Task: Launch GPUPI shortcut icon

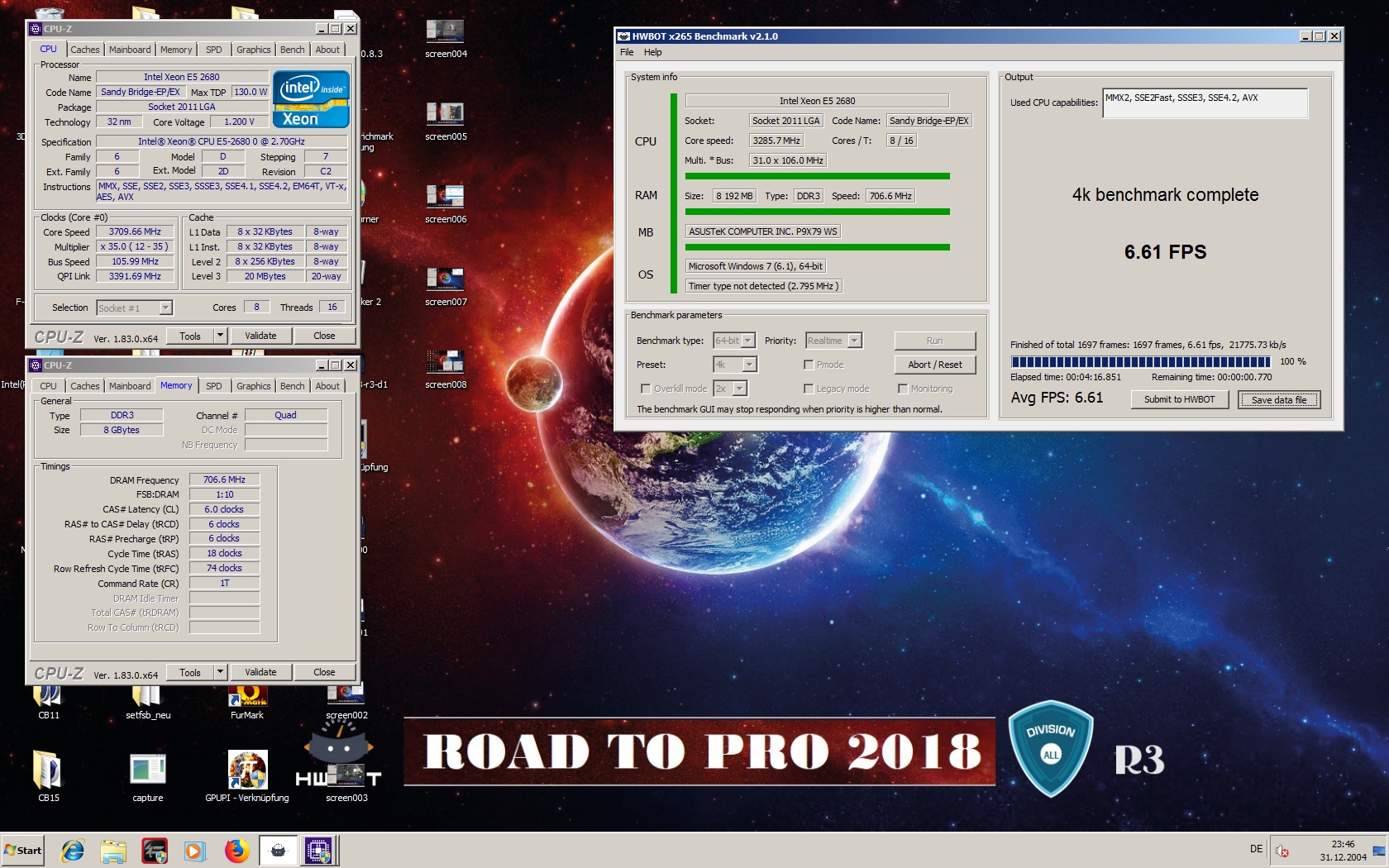Action: (247, 775)
